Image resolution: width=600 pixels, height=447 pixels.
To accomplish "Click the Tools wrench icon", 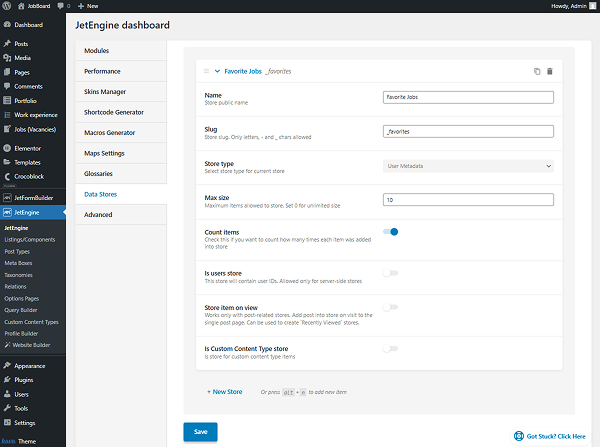I will click(7, 408).
